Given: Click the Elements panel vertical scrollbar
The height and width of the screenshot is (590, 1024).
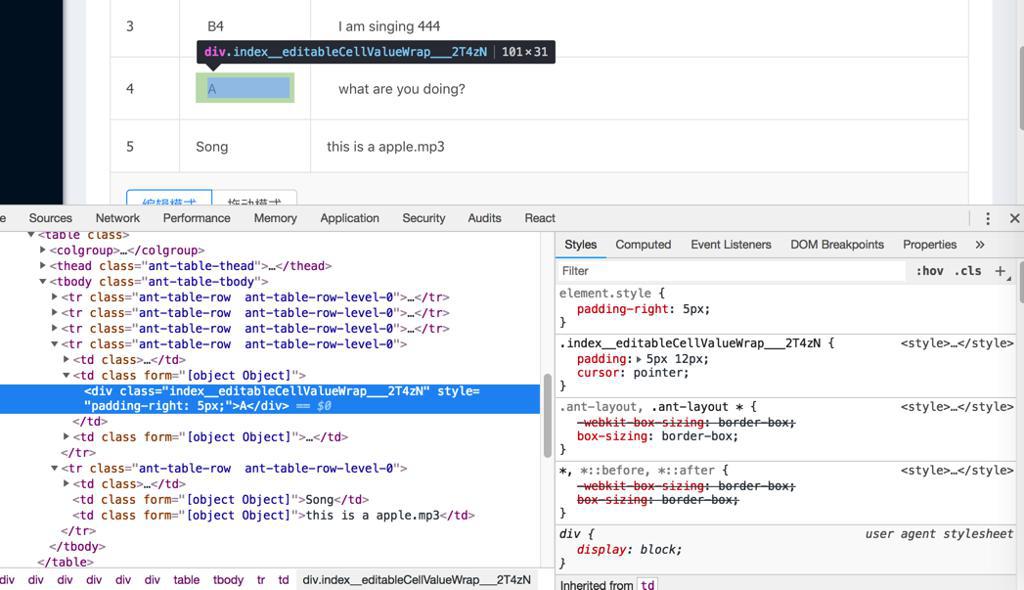Looking at the screenshot, I should [547, 416].
